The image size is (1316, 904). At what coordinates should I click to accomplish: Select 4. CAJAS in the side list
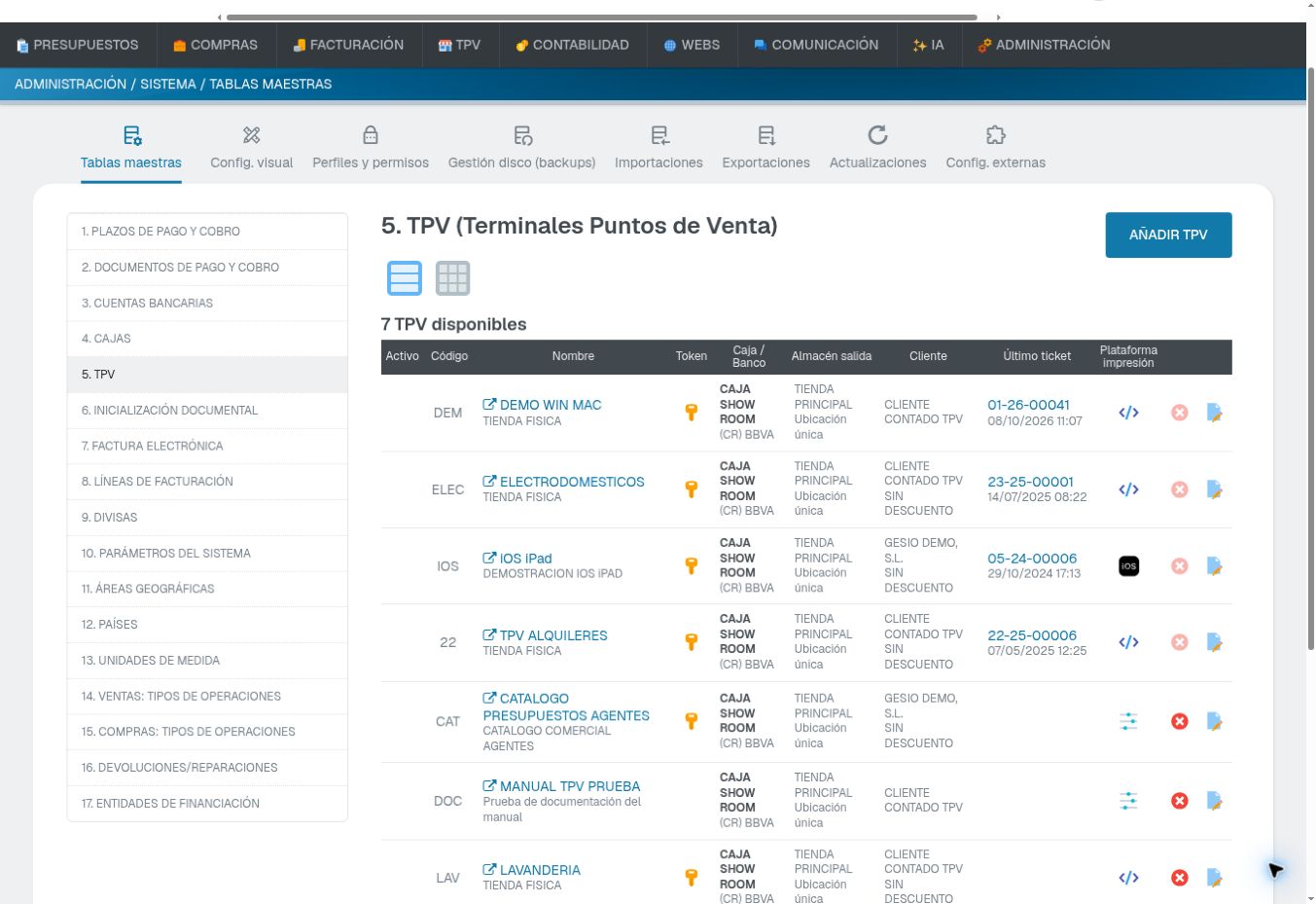(207, 339)
